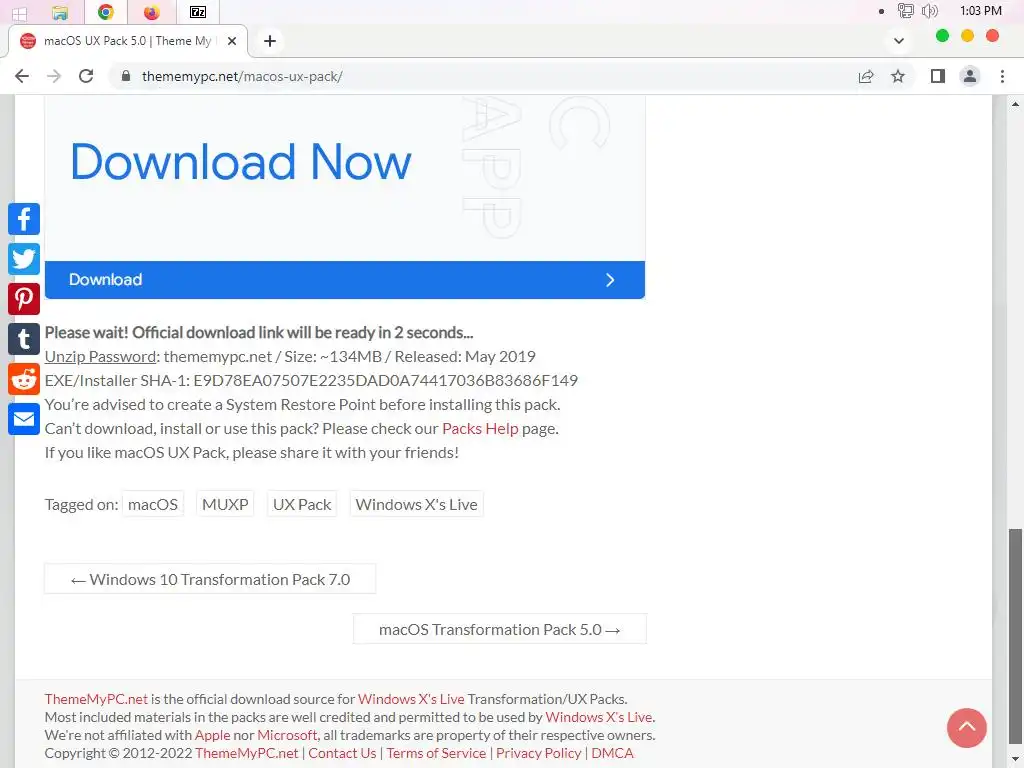Open the share this page icon
This screenshot has height=768, width=1024.
point(866,76)
